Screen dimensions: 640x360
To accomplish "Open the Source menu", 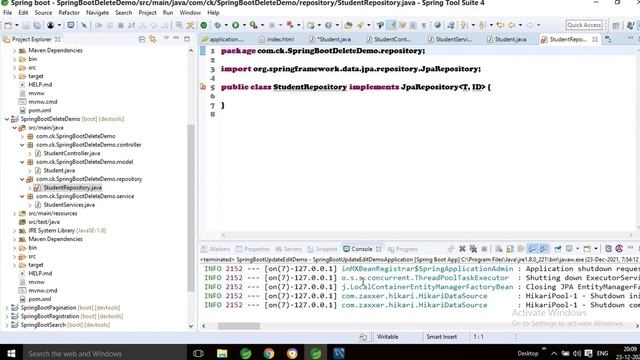I will click(x=43, y=13).
